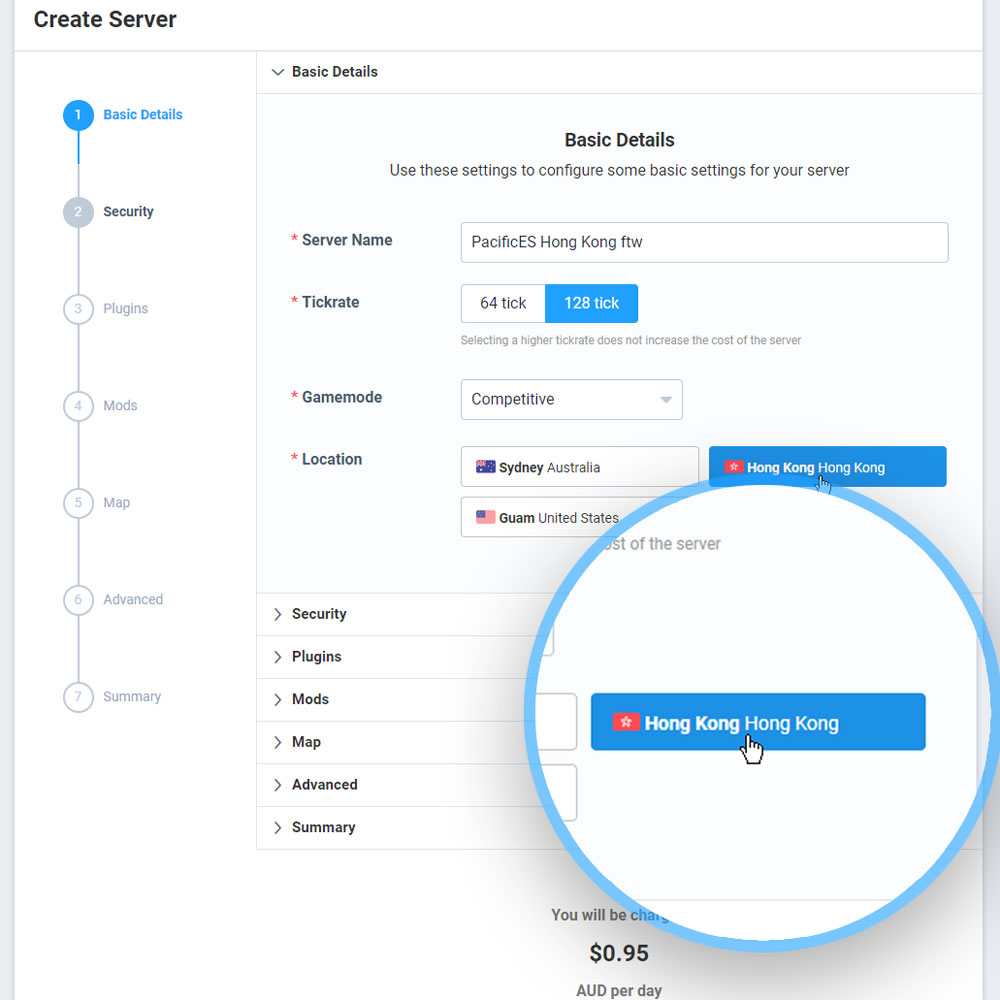The image size is (1000, 1000).
Task: Open Advanced step label in sidebar
Action: pyautogui.click(x=133, y=599)
